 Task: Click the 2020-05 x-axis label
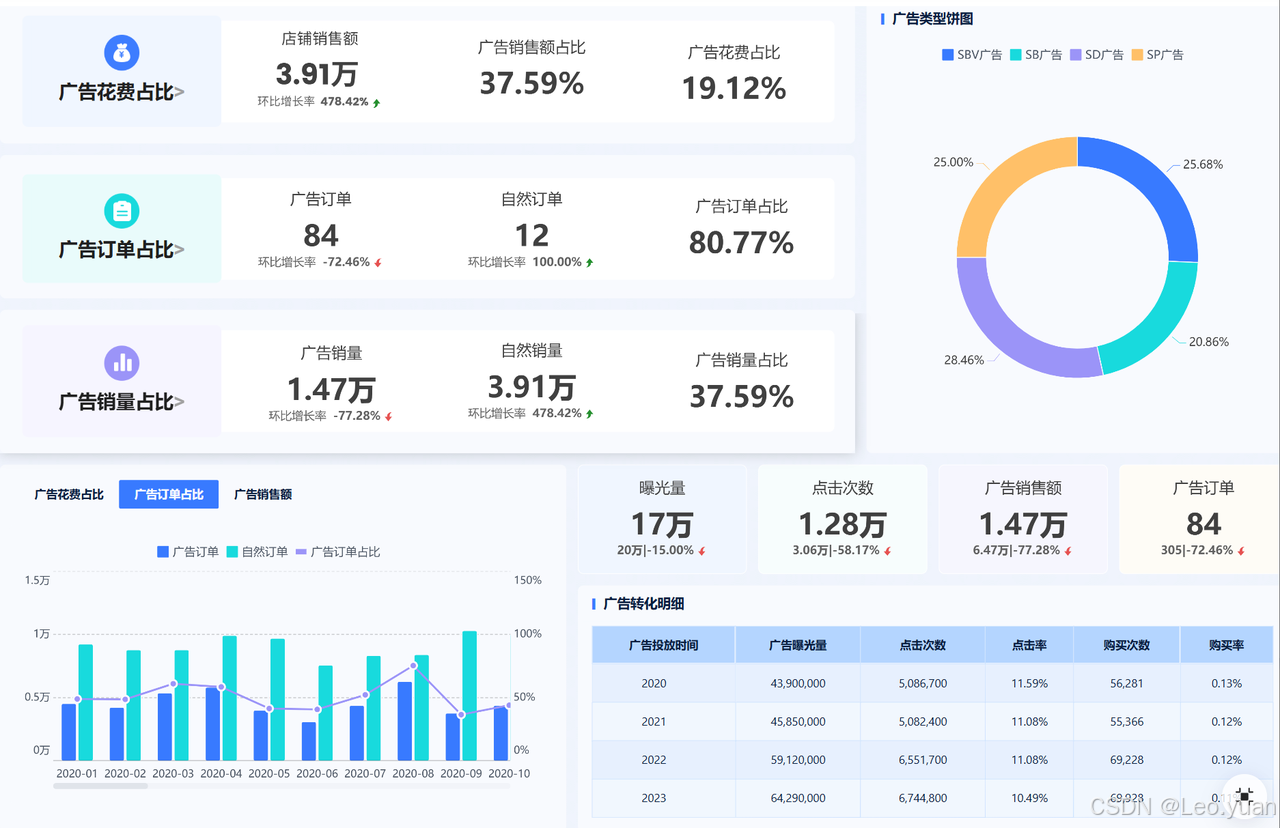(x=269, y=773)
